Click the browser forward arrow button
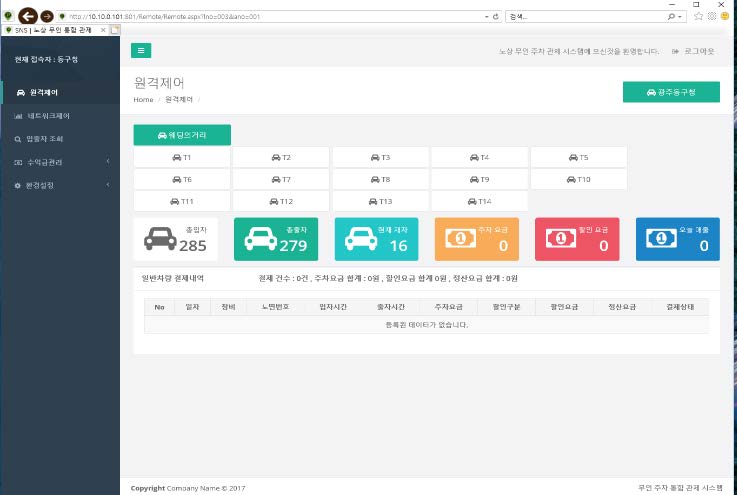The width and height of the screenshot is (737, 495). (47, 17)
